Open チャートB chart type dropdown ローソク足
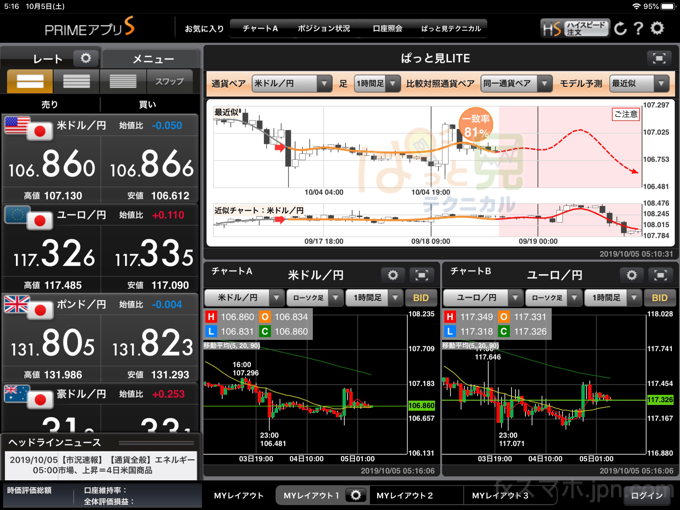The height and width of the screenshot is (510, 680). click(553, 298)
